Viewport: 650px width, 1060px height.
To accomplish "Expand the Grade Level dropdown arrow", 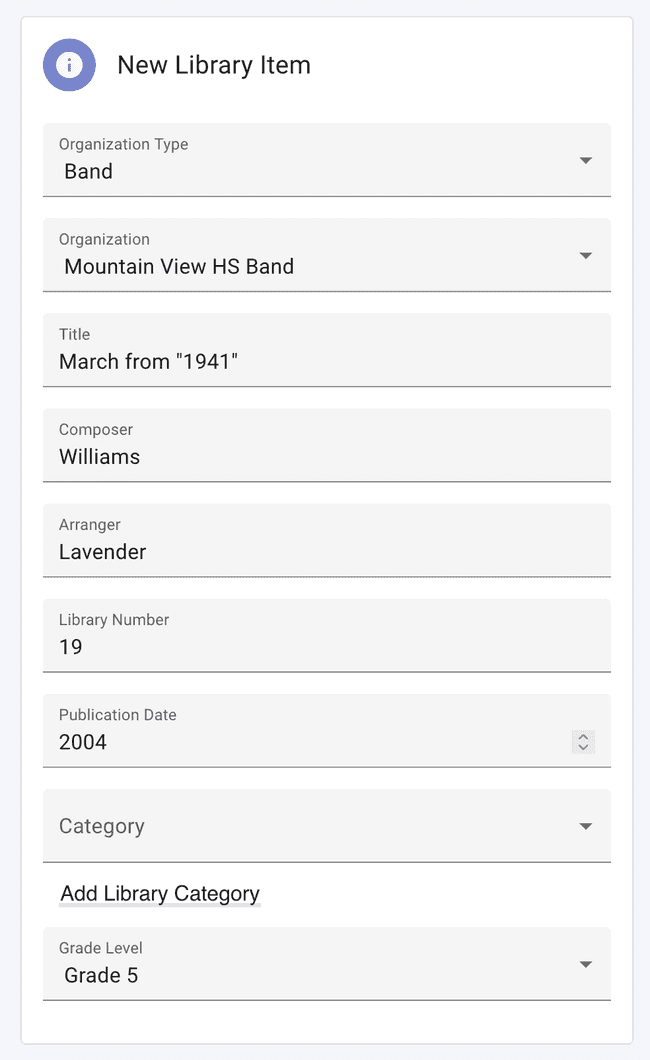I will pos(586,964).
